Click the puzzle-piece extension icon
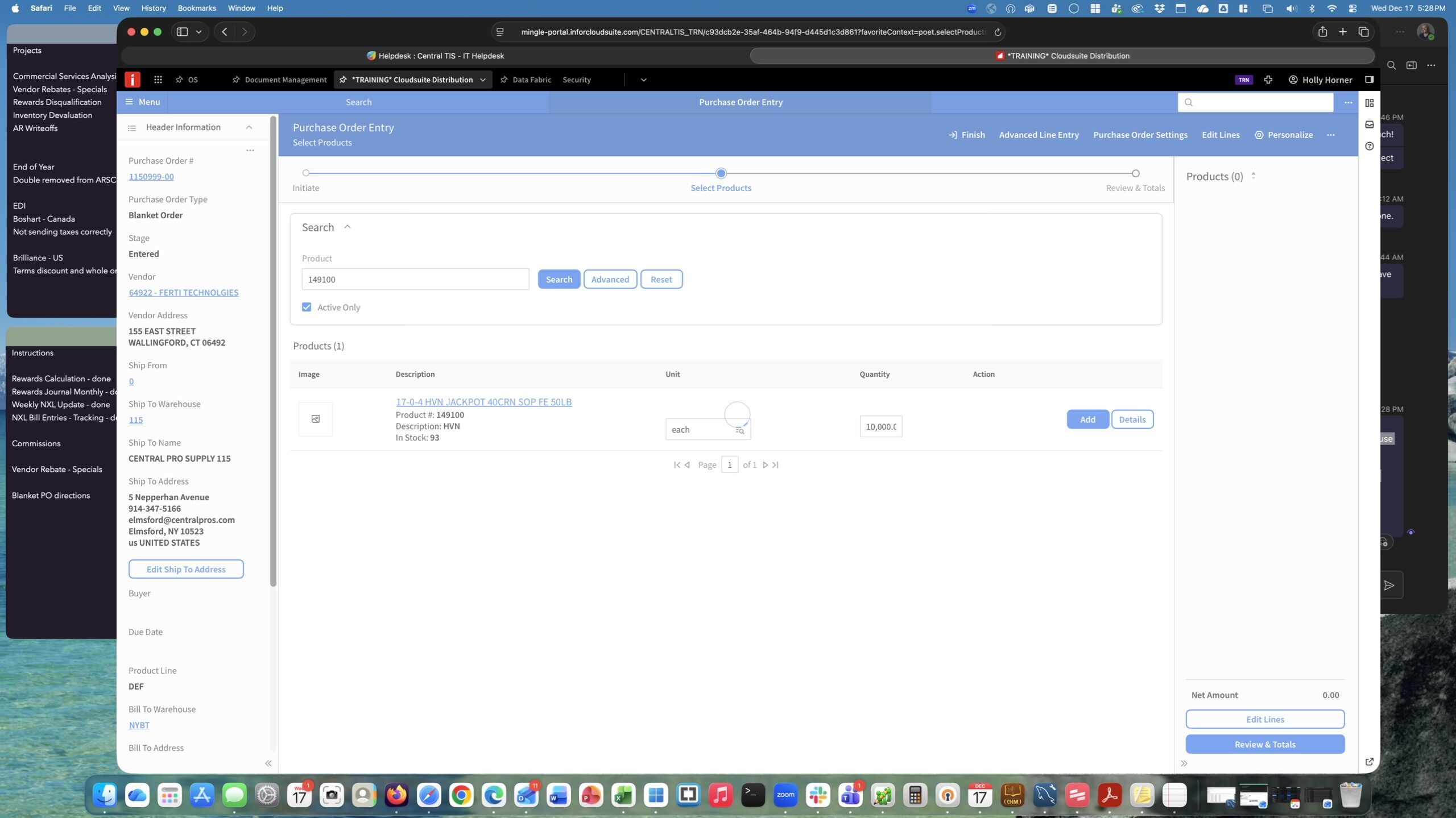Viewport: 1456px width, 818px height. click(1268, 80)
